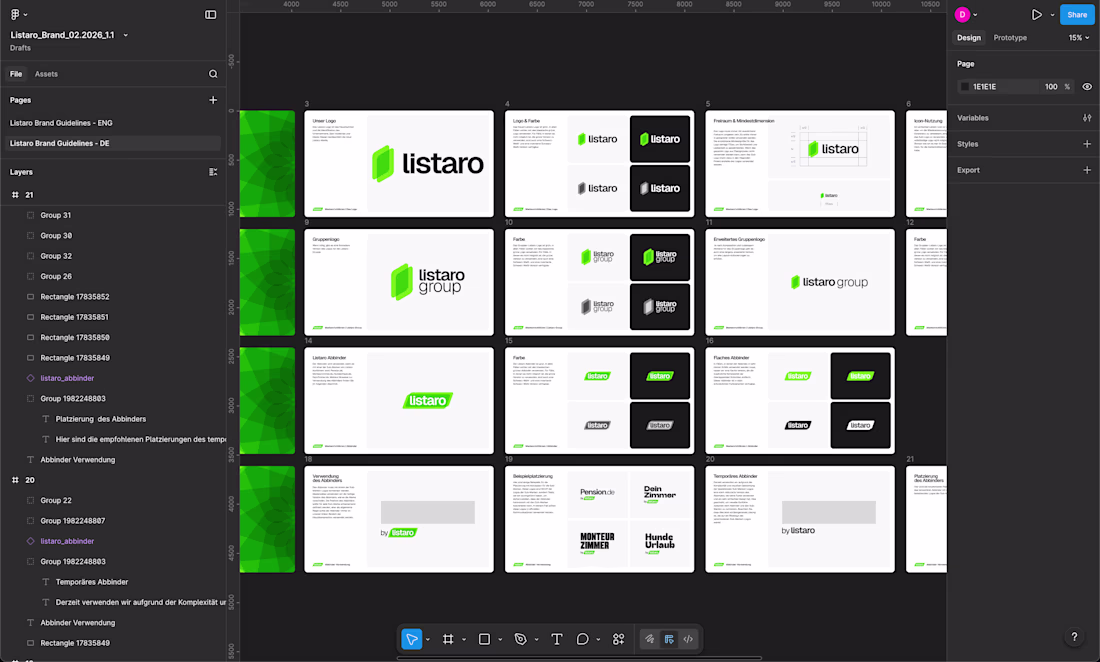
Task: Add an export setting plus icon
Action: [x=1087, y=170]
